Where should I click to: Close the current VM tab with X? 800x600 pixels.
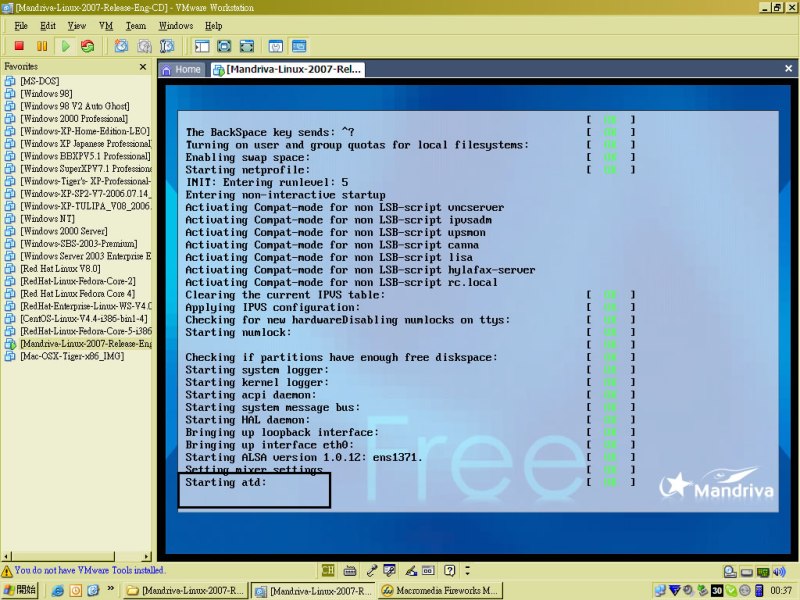[788, 68]
